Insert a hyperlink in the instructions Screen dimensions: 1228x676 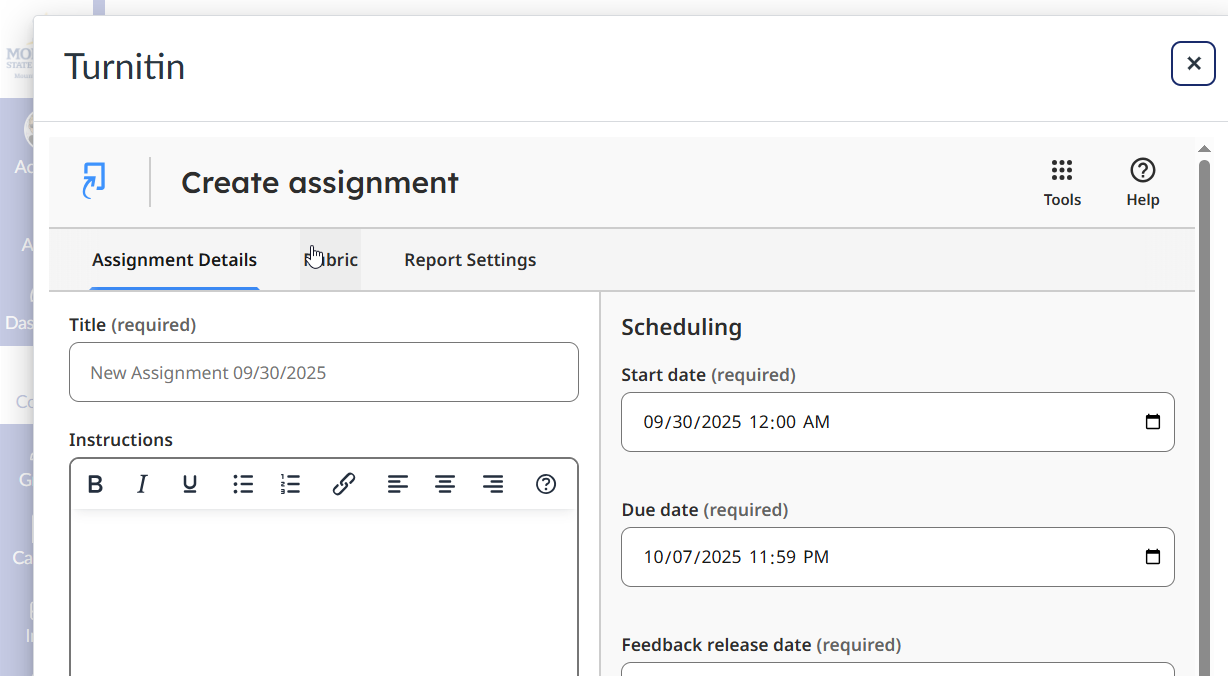tap(344, 484)
